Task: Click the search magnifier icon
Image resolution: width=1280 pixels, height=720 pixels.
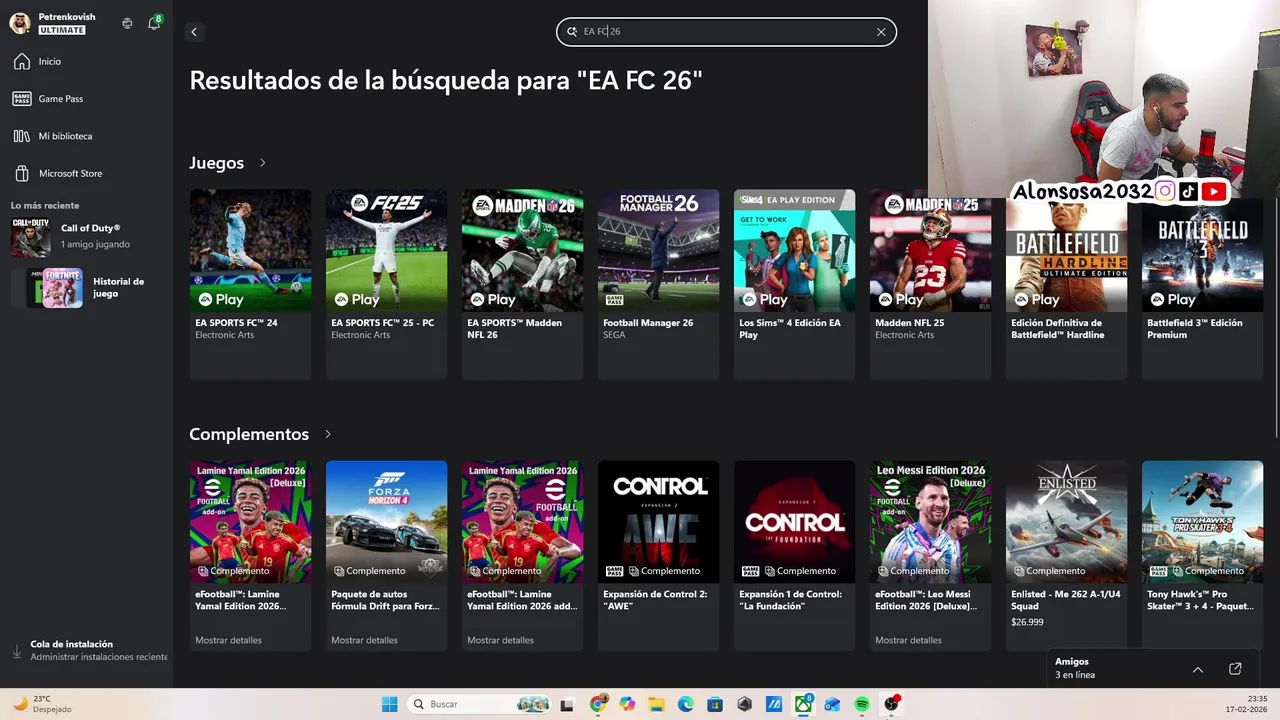Action: (x=572, y=32)
